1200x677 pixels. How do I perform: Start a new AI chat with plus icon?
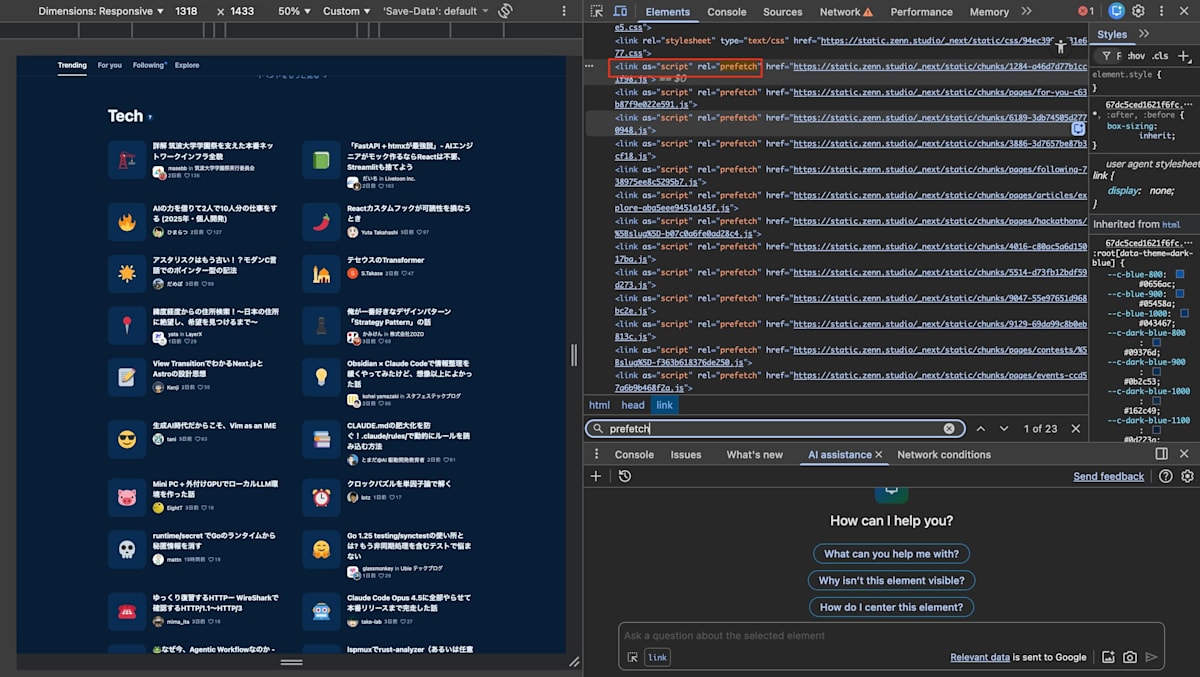tap(596, 476)
